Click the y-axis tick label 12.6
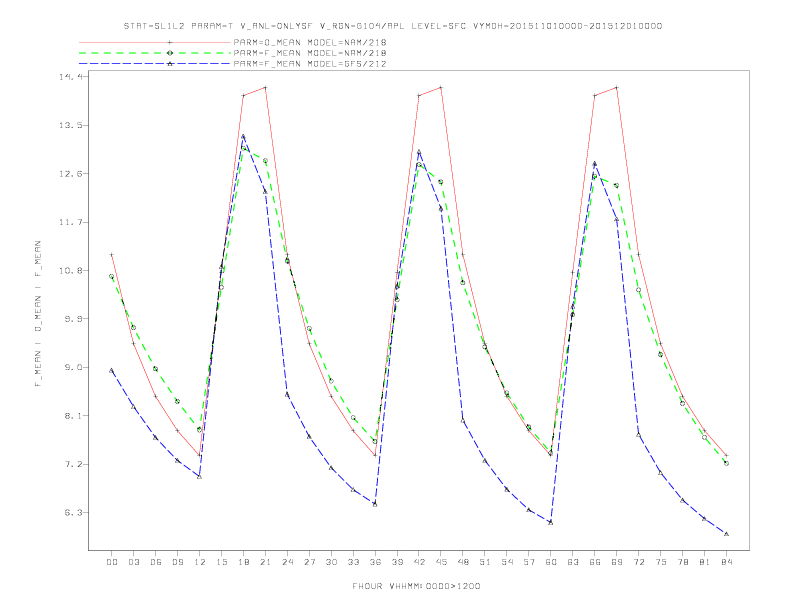This screenshot has height=612, width=792. [70, 174]
